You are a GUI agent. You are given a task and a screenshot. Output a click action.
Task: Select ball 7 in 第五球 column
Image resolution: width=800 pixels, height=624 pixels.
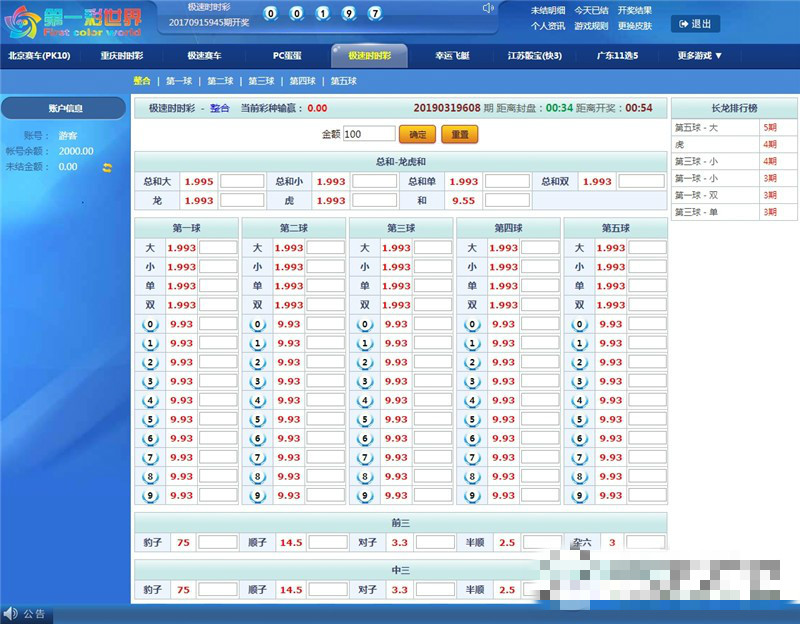click(580, 458)
